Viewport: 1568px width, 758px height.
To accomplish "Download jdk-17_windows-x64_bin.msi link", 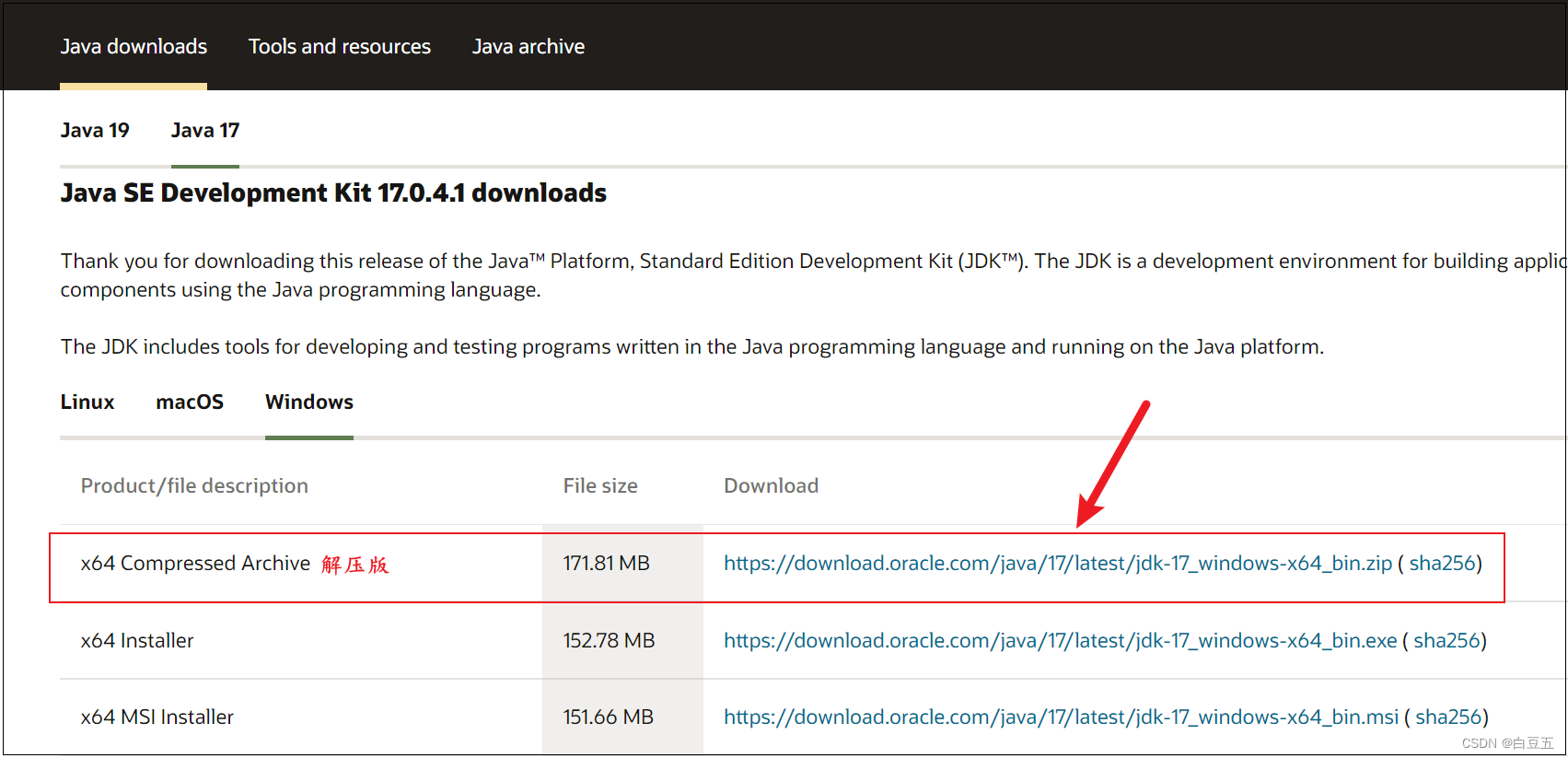I will click(1062, 717).
